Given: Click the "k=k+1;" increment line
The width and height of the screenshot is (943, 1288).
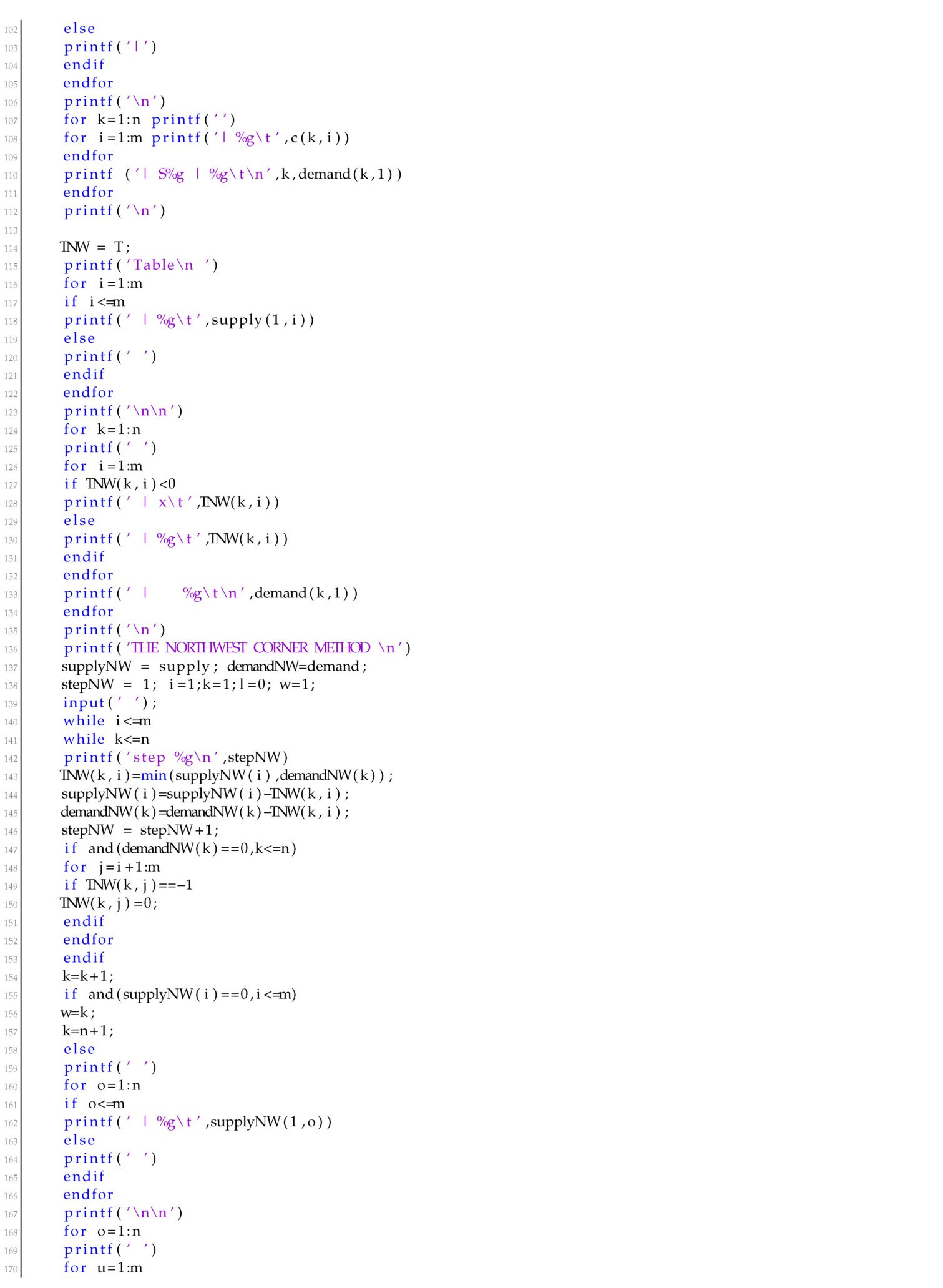Looking at the screenshot, I should click(88, 976).
